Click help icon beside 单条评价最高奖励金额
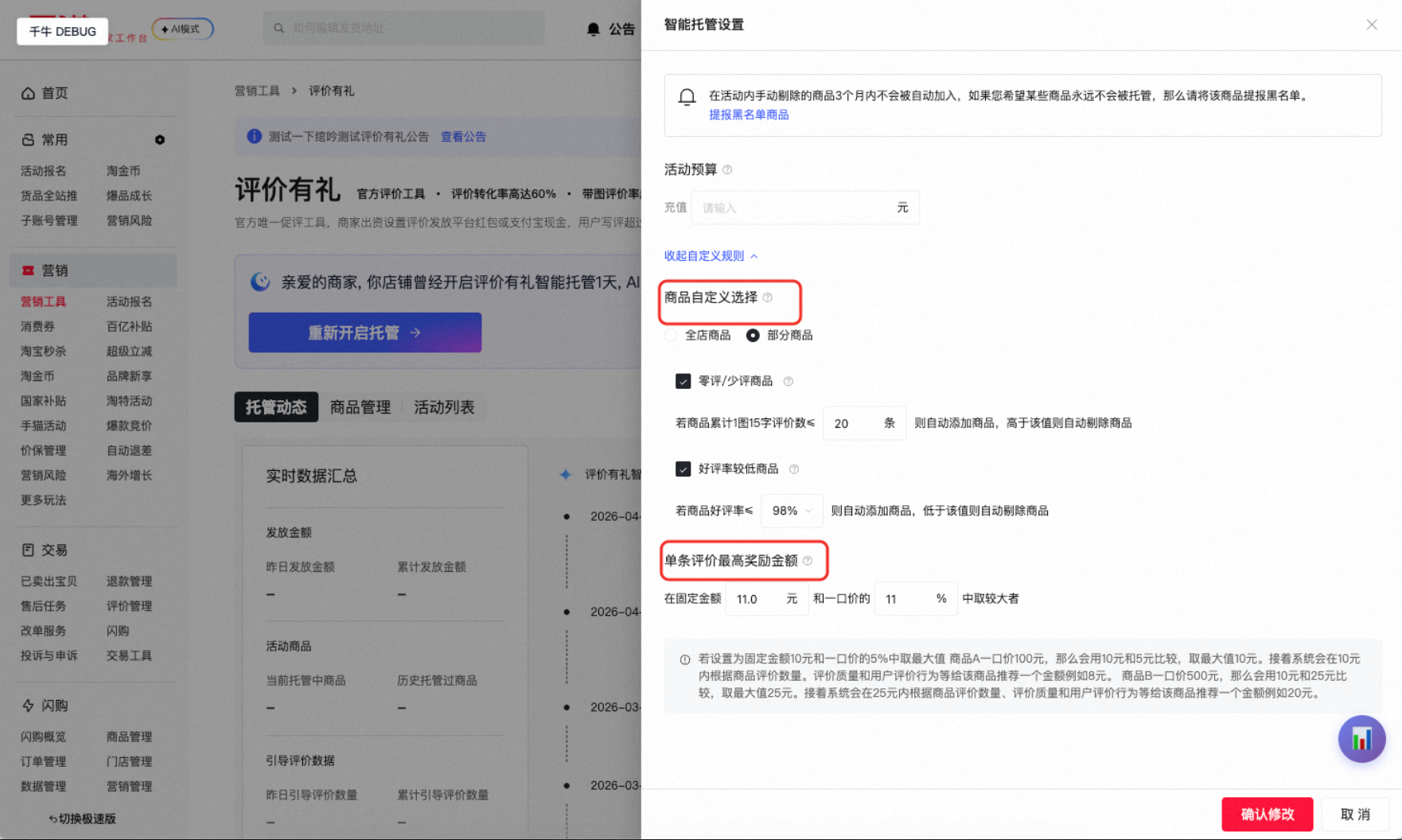1402x840 pixels. point(808,561)
